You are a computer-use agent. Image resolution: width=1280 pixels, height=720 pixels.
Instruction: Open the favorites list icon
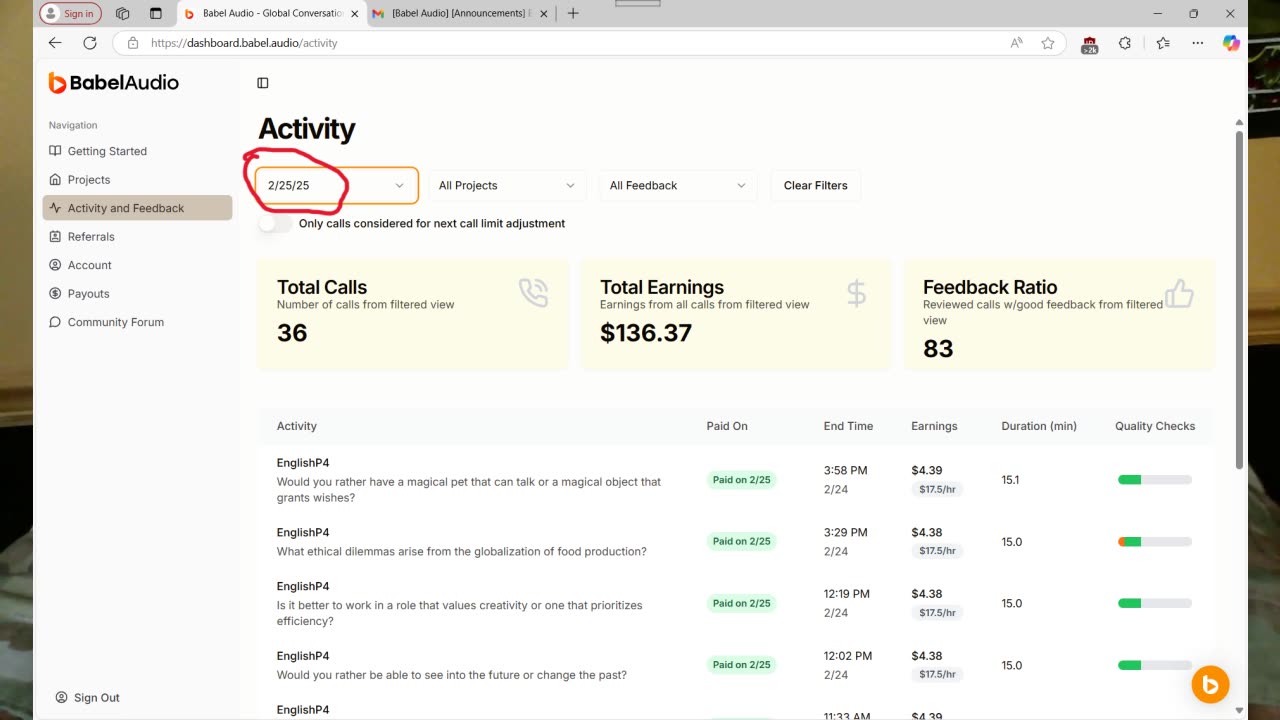pos(1163,43)
